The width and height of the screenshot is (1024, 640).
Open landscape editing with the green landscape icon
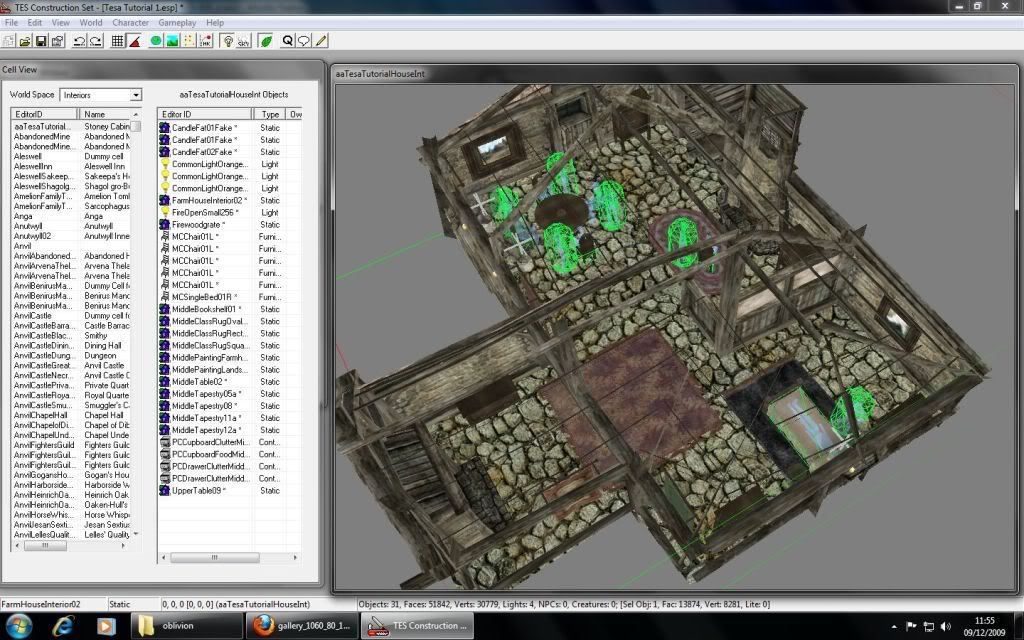[172, 41]
